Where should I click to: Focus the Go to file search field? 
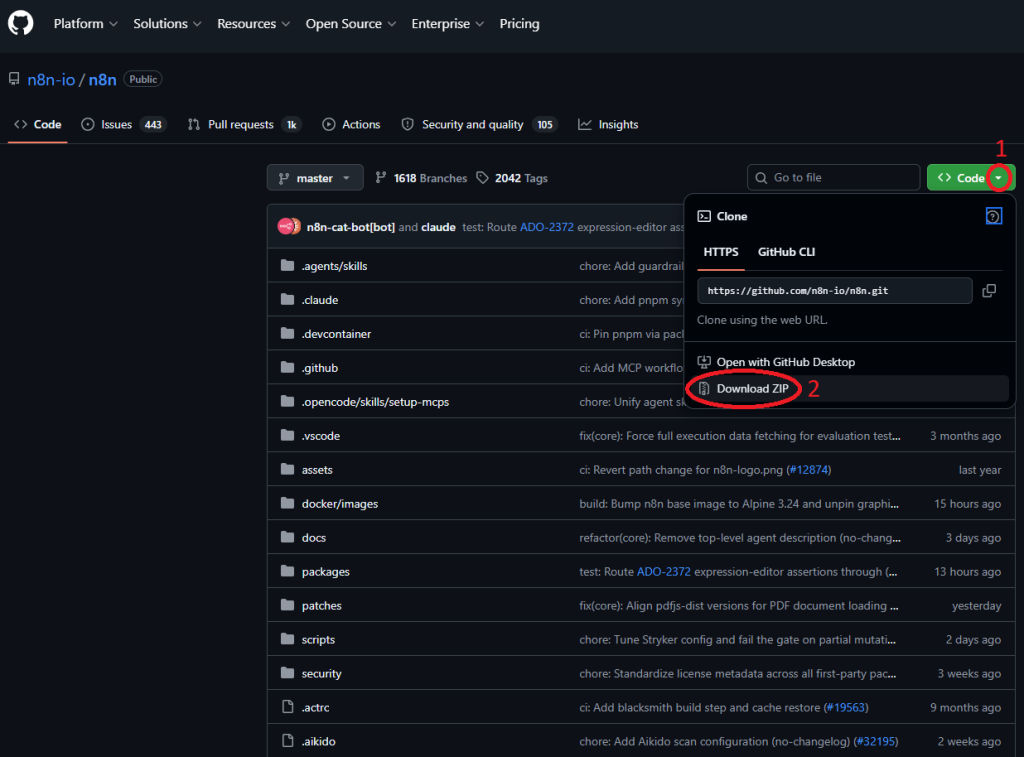click(833, 178)
